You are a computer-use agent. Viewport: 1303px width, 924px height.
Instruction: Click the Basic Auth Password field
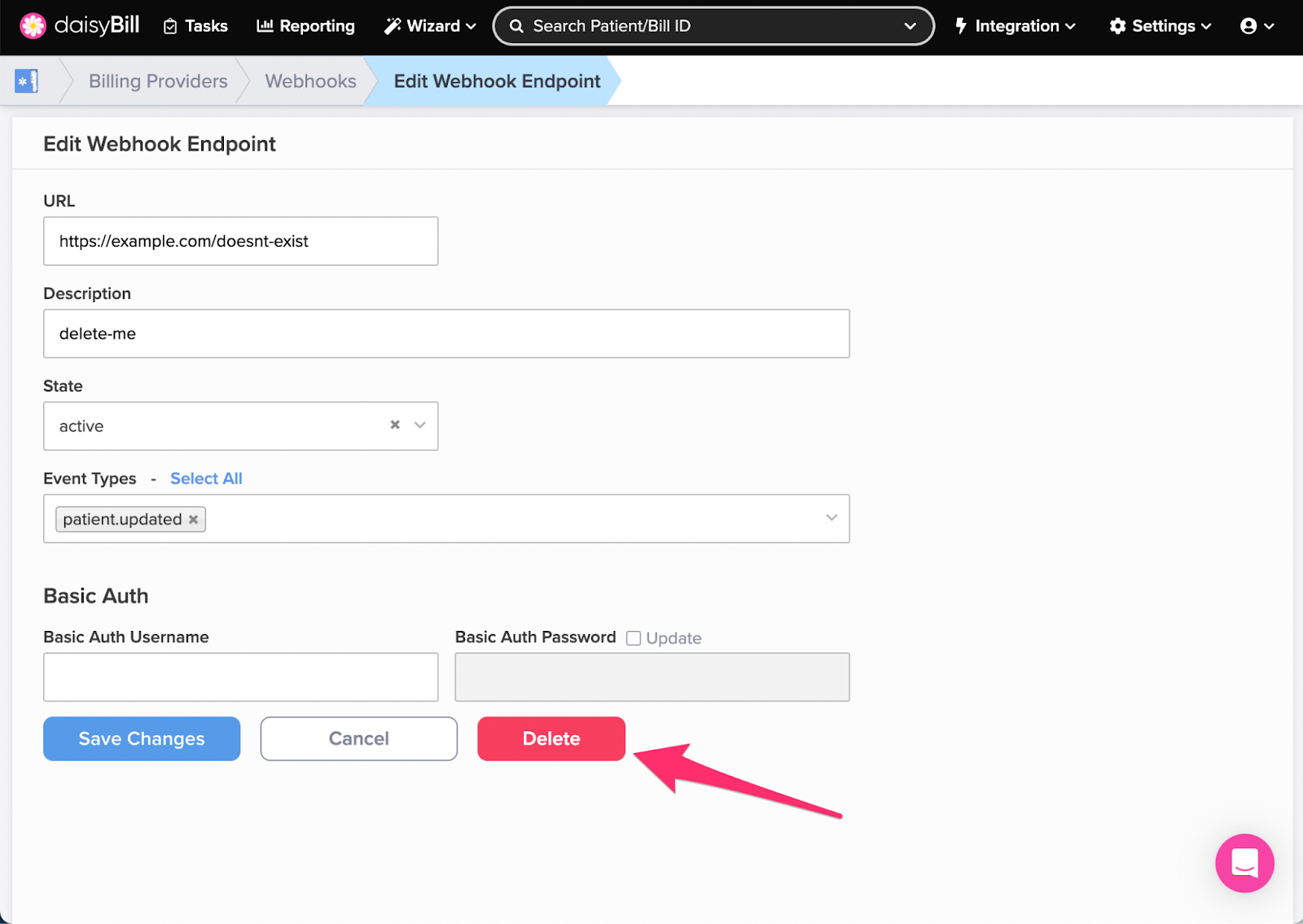(x=652, y=677)
